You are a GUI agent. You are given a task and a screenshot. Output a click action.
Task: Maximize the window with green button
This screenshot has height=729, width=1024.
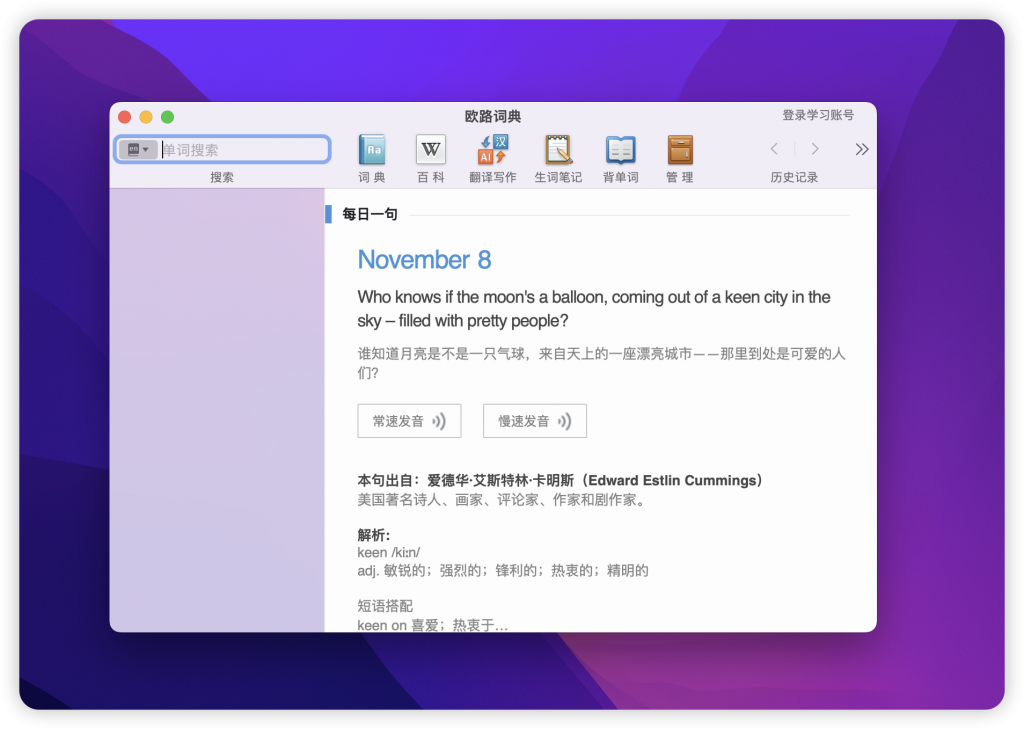[x=168, y=117]
